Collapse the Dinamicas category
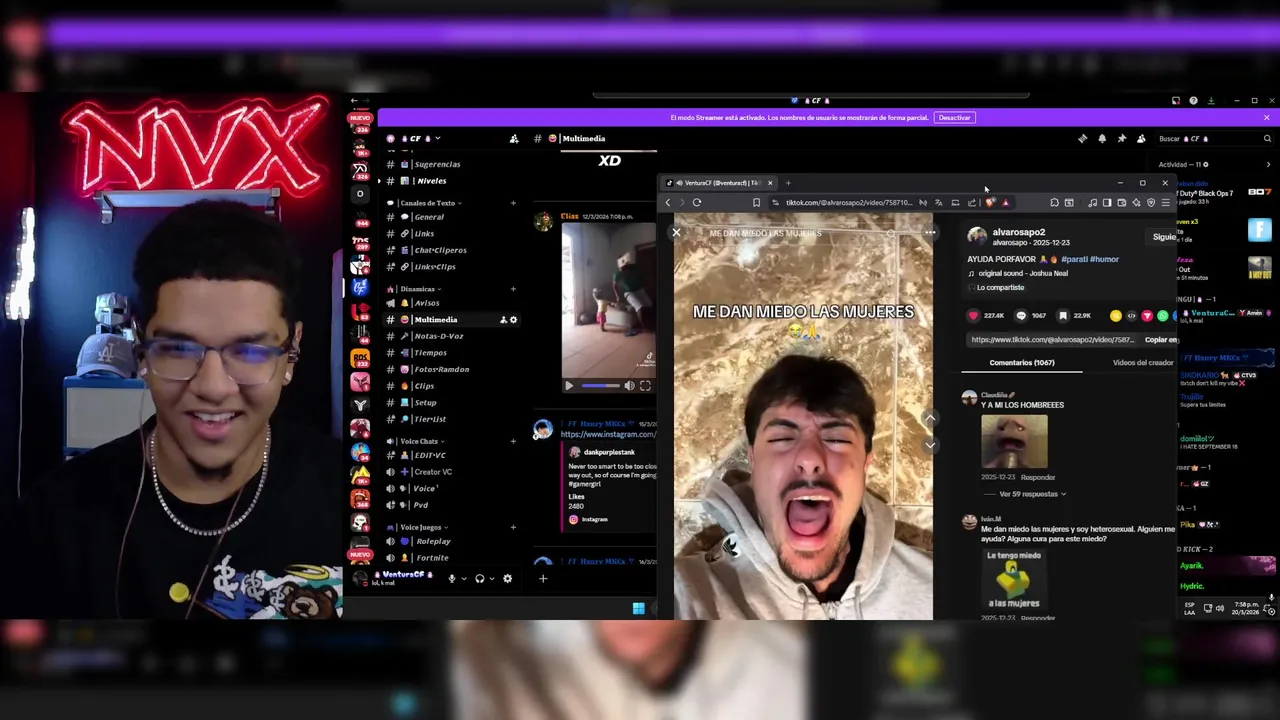The image size is (1280, 720). (417, 289)
